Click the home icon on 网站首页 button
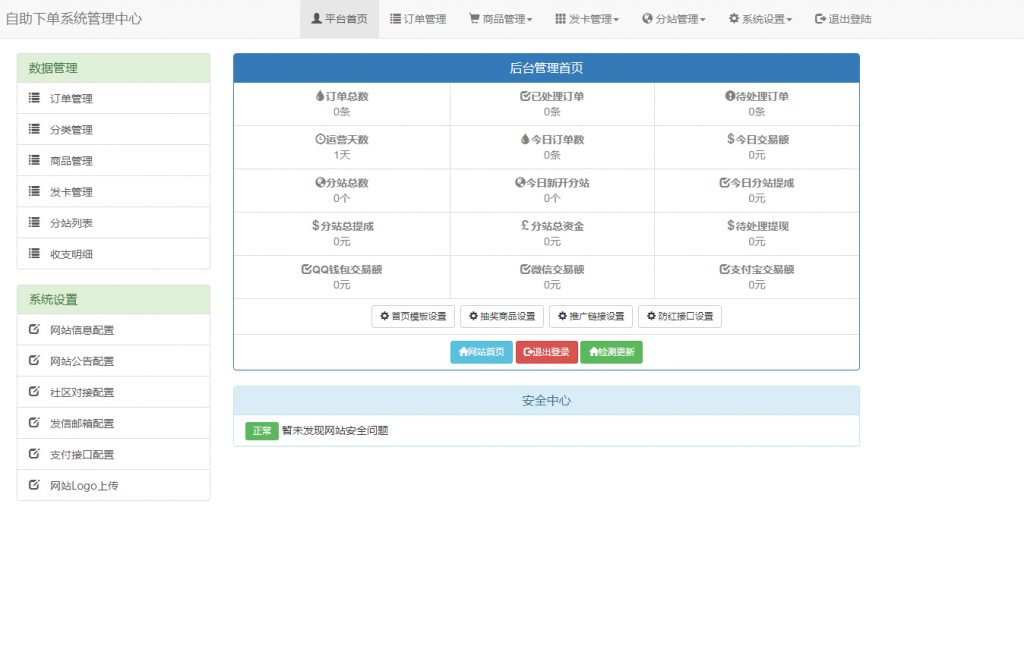This screenshot has height=646, width=1024. coord(463,352)
